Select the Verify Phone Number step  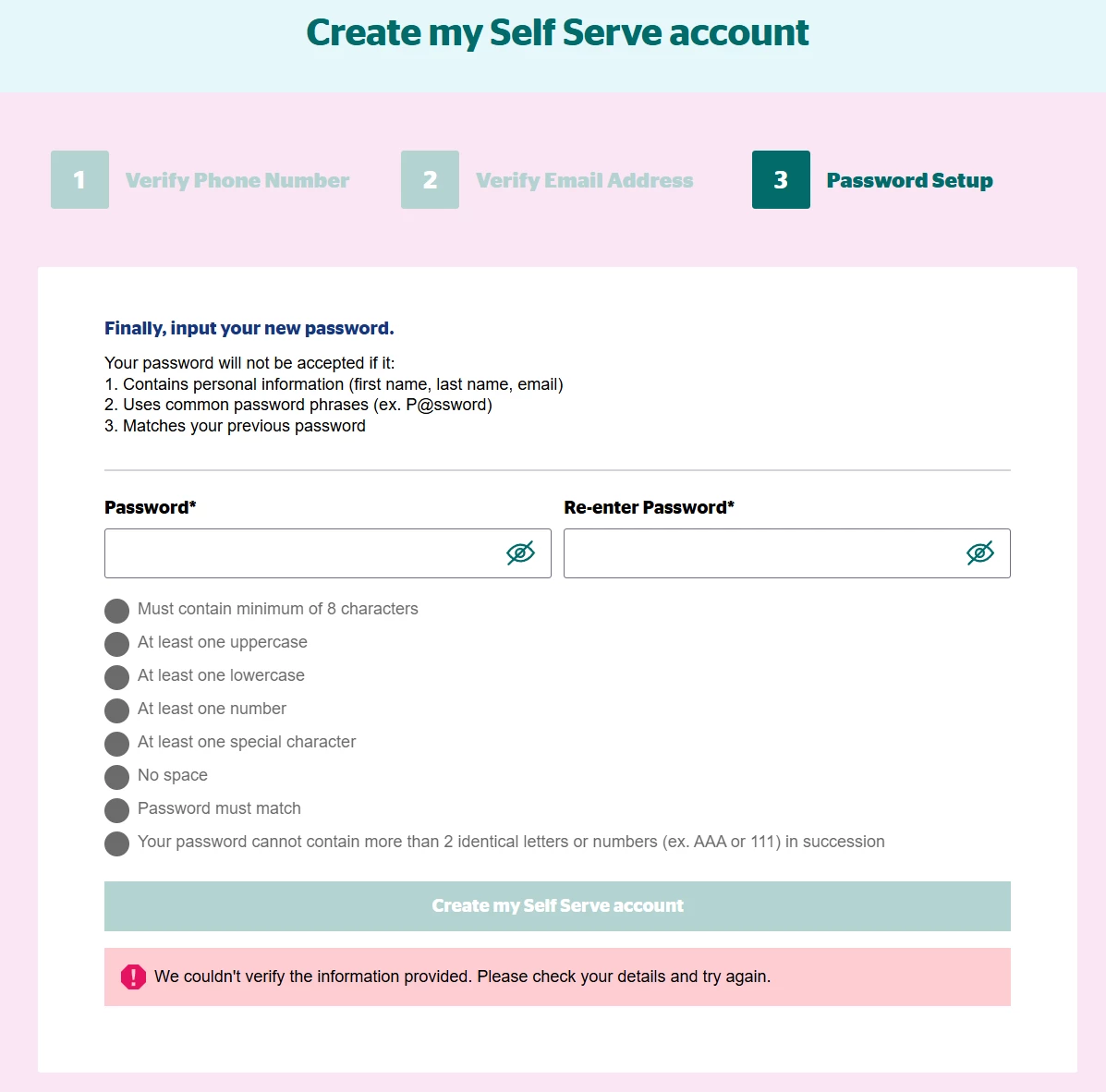coord(237,180)
